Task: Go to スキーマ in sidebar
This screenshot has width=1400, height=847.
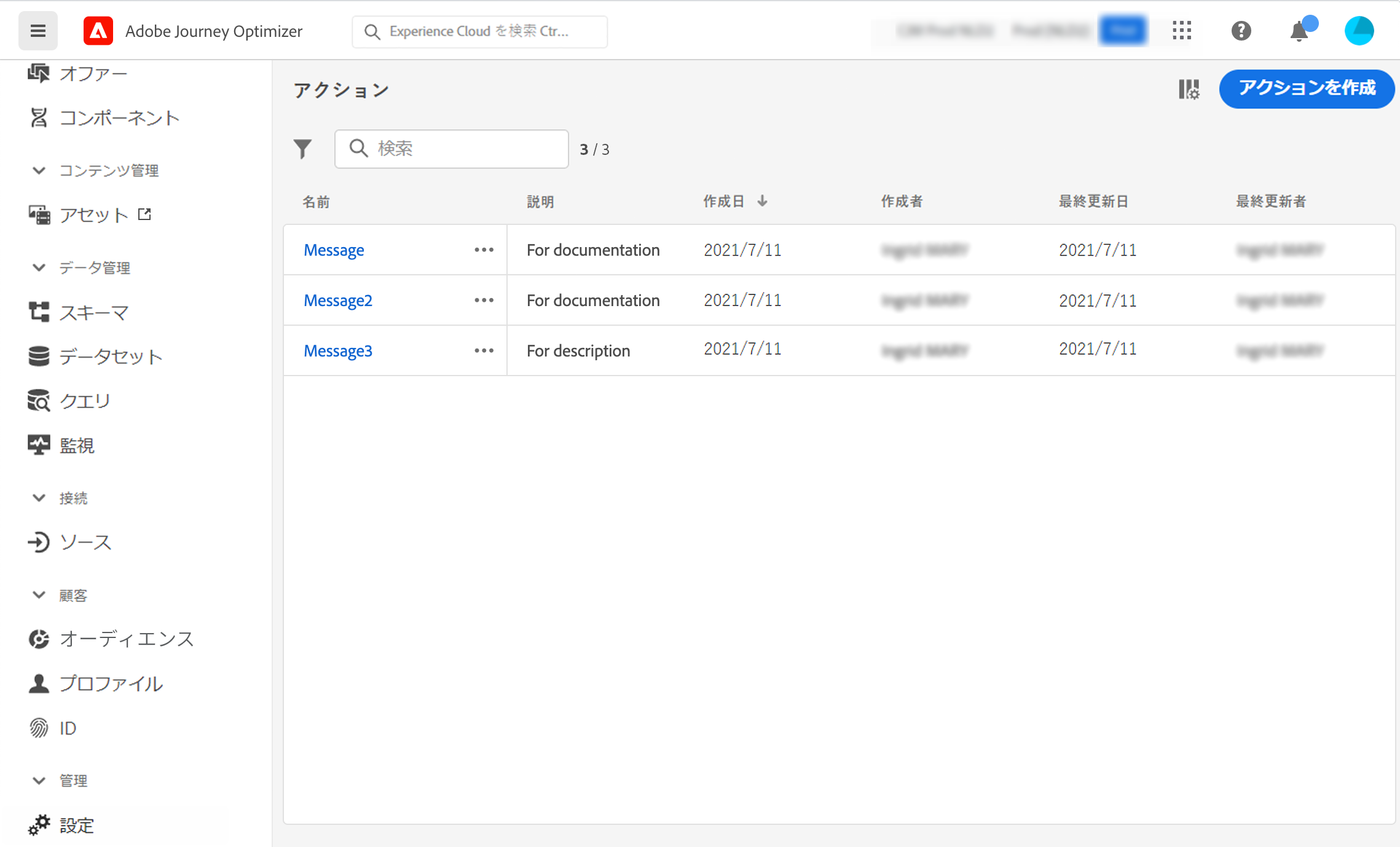Action: tap(93, 312)
